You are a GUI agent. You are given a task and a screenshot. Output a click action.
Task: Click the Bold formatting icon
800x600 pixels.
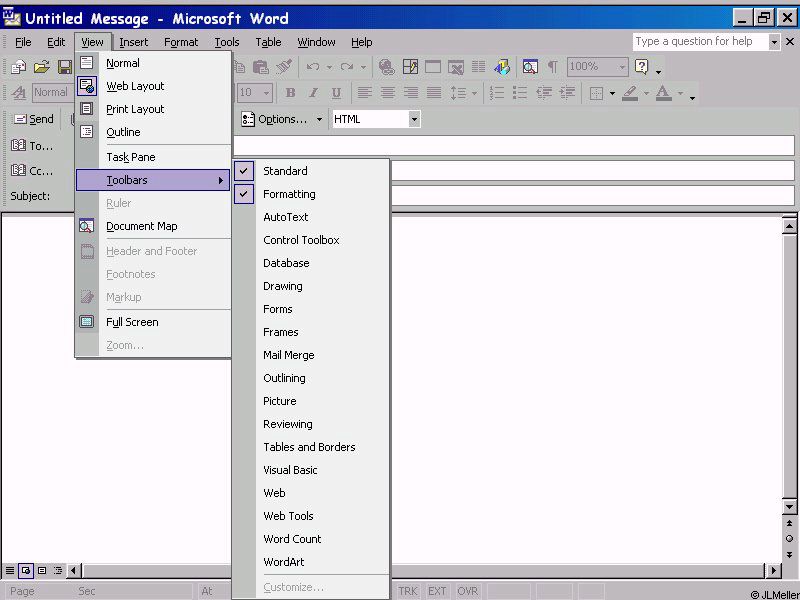point(290,93)
